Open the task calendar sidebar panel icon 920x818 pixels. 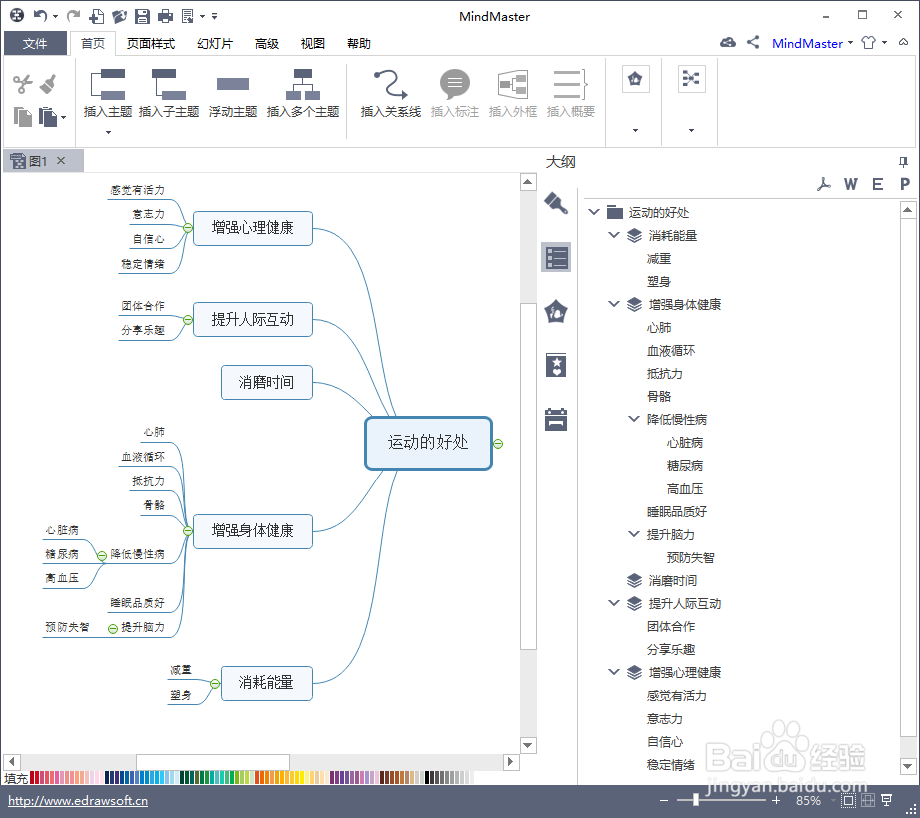pyautogui.click(x=556, y=419)
